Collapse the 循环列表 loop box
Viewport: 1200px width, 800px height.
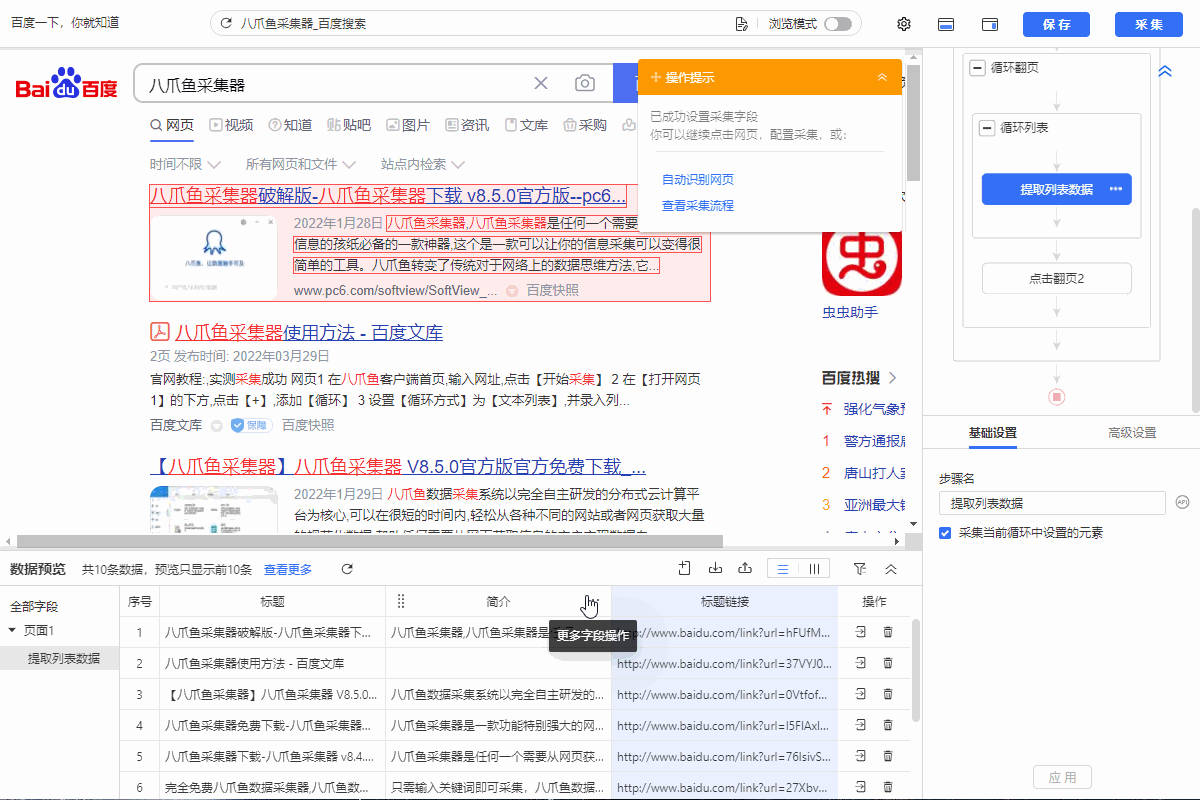(987, 128)
